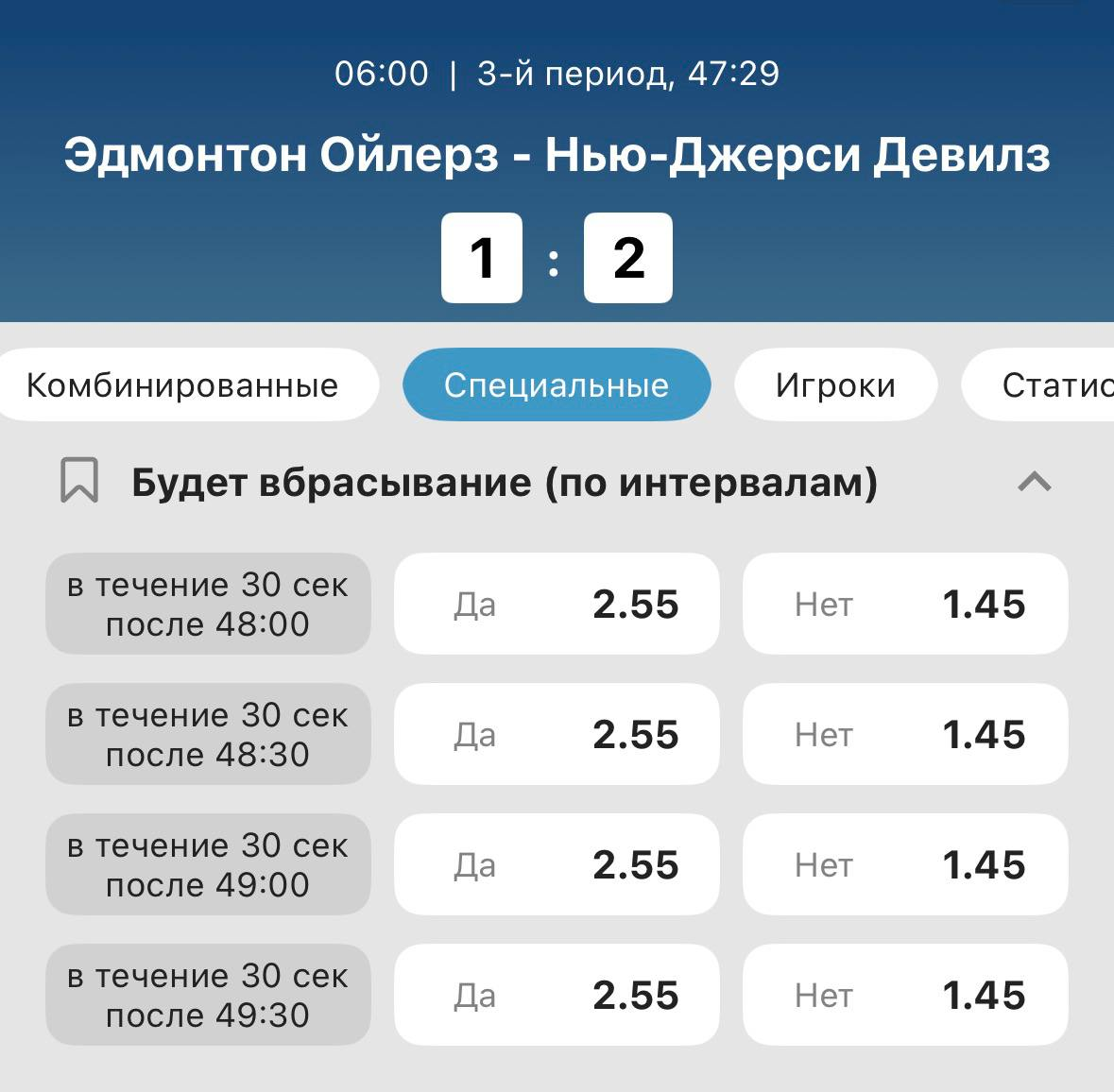Switch to the Игроки tab
Image resolution: width=1114 pixels, height=1092 pixels.
835,385
